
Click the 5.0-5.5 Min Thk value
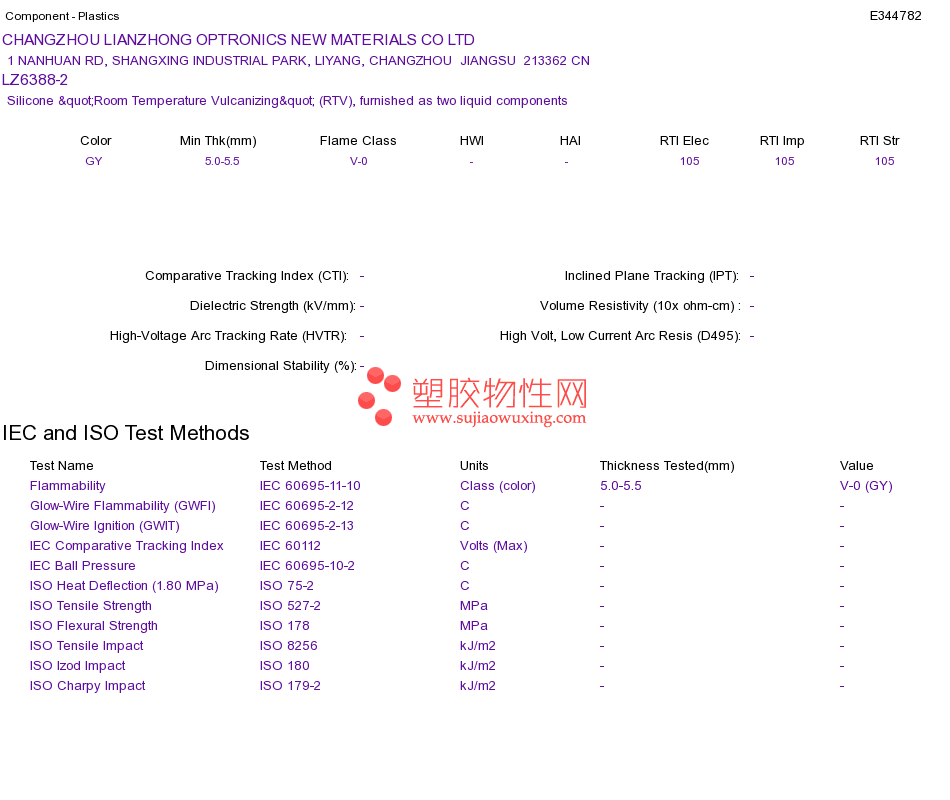222,161
